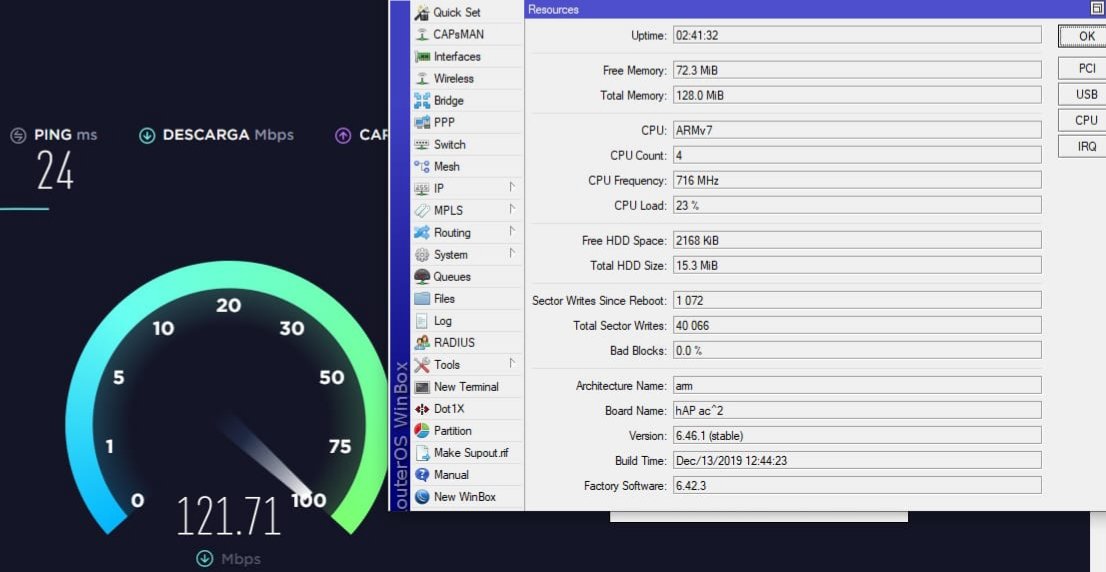The width and height of the screenshot is (1106, 572).
Task: Click the New WinBox icon
Action: click(422, 497)
